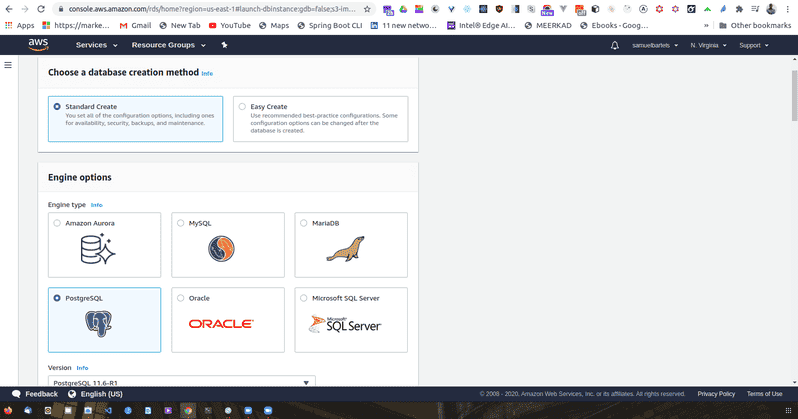Reload the page with the refresh icon
The width and height of the screenshot is (798, 419).
click(41, 9)
